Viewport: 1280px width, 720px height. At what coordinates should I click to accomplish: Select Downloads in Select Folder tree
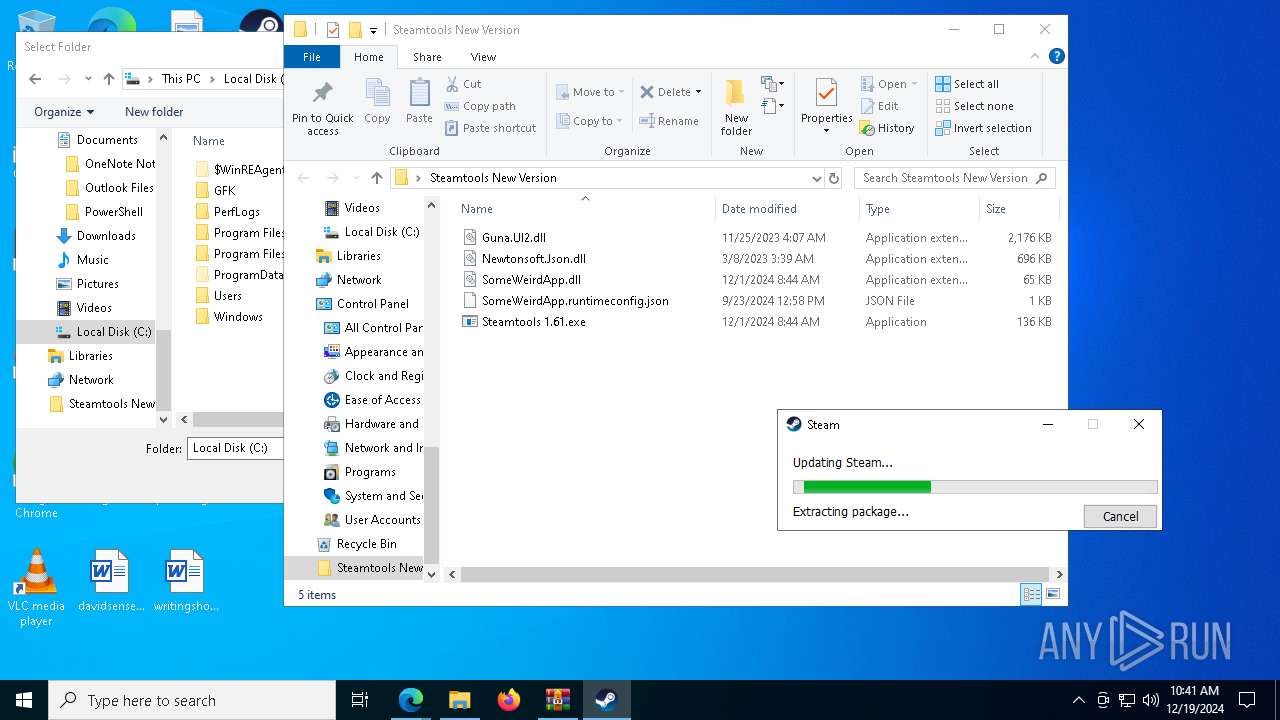(x=106, y=236)
